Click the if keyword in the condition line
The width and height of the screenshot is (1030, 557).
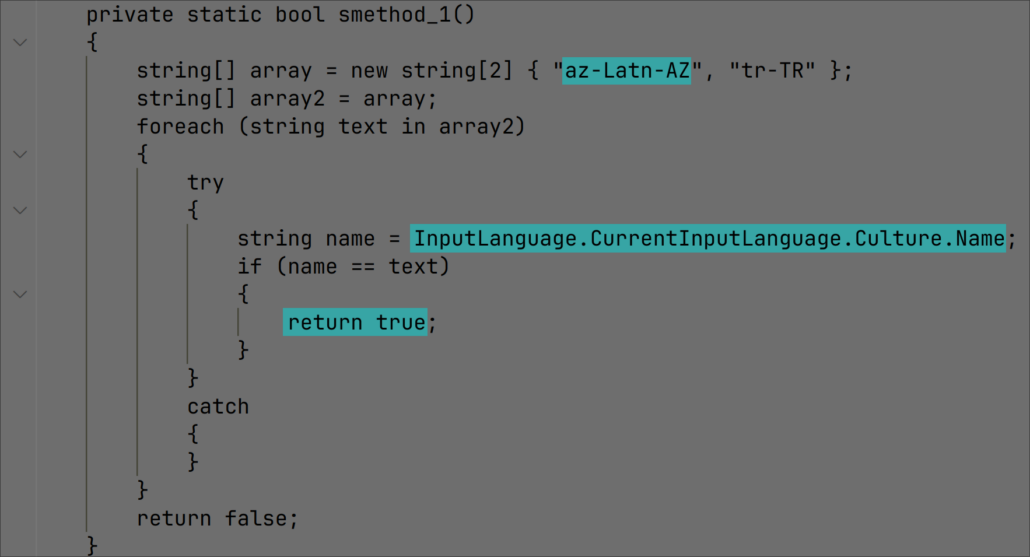249,267
